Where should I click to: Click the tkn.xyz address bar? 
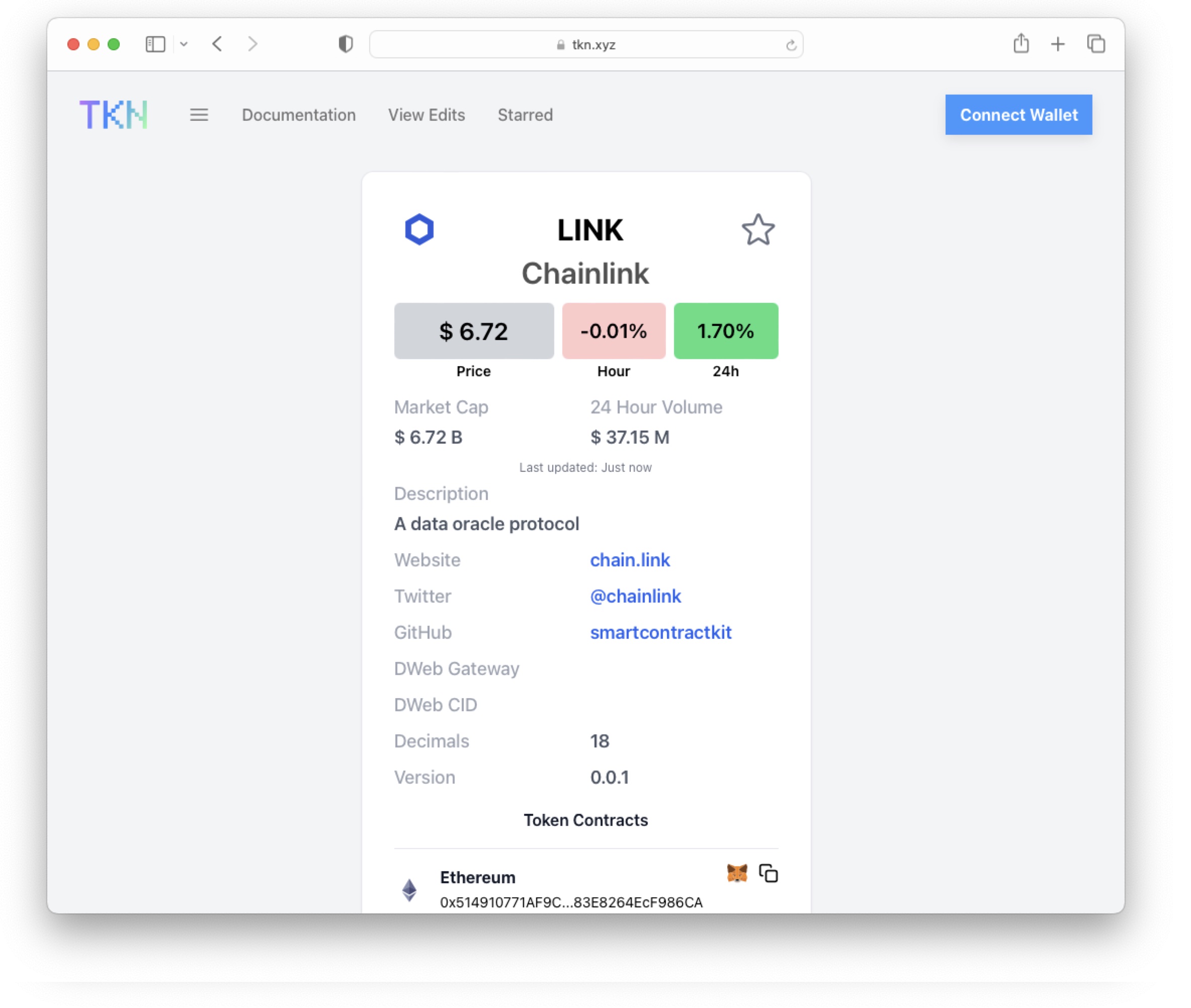(x=586, y=45)
